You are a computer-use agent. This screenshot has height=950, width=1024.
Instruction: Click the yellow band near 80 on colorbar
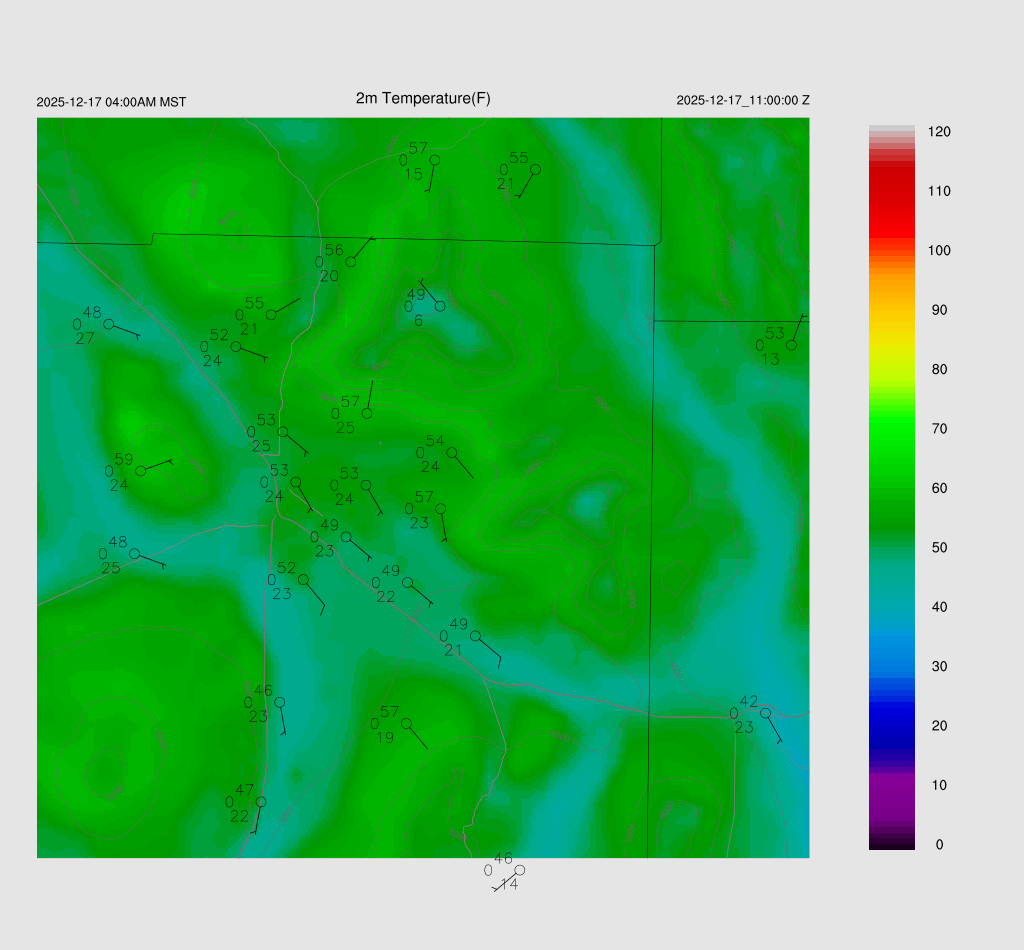892,369
